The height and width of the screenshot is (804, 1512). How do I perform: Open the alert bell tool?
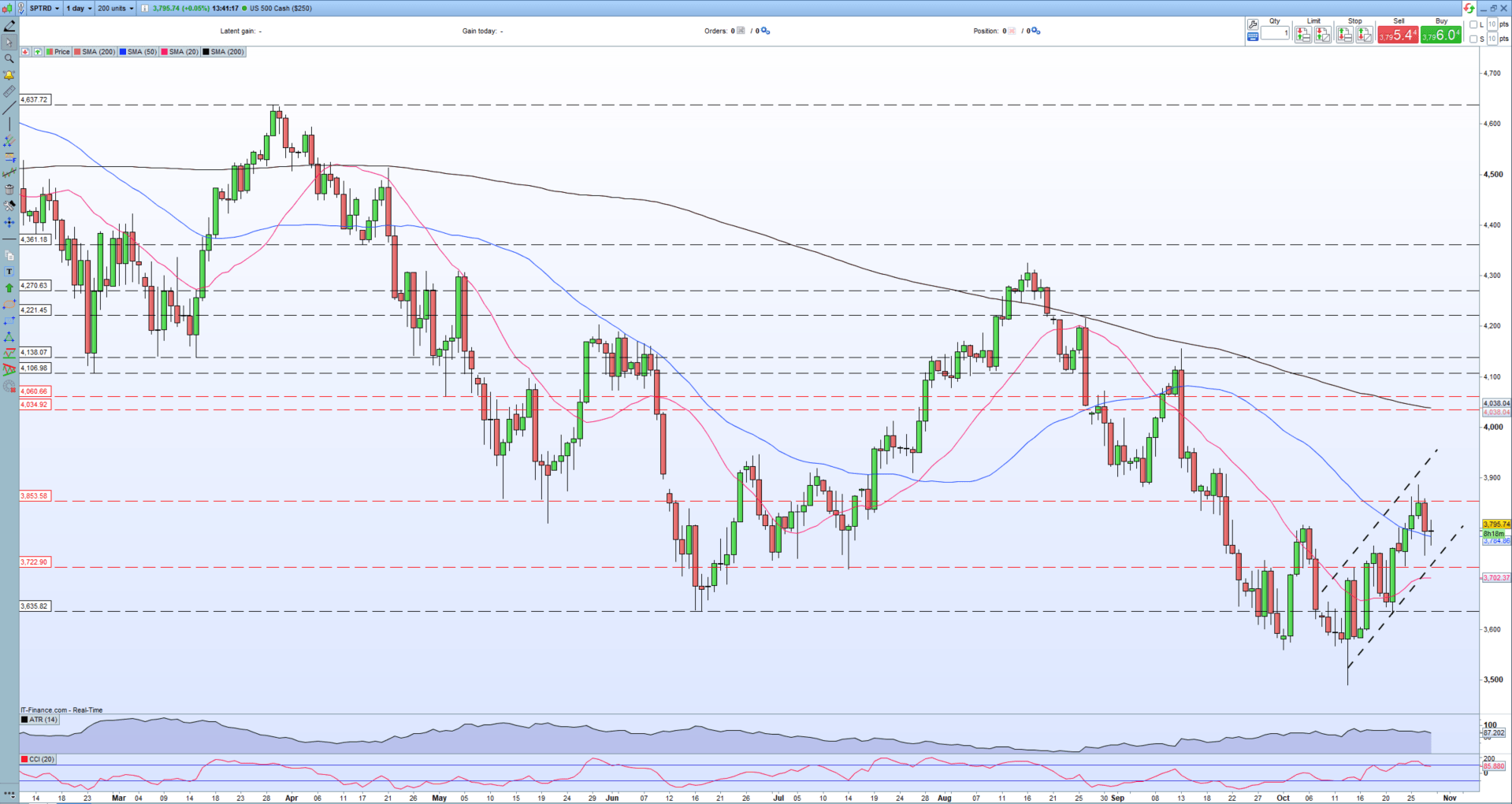tap(9, 76)
